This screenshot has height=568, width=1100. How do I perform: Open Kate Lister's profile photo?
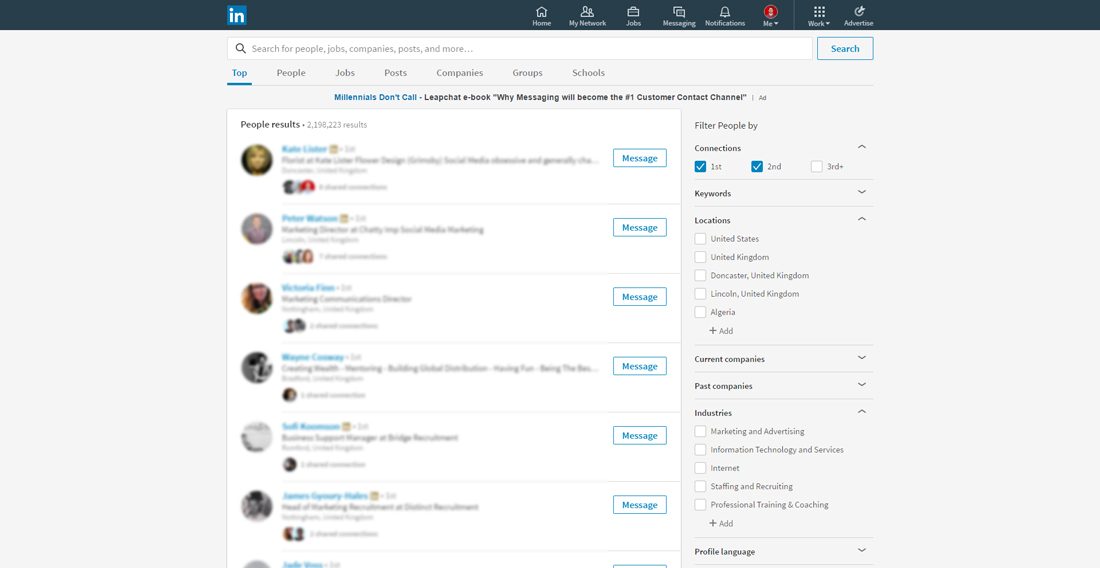pyautogui.click(x=257, y=160)
